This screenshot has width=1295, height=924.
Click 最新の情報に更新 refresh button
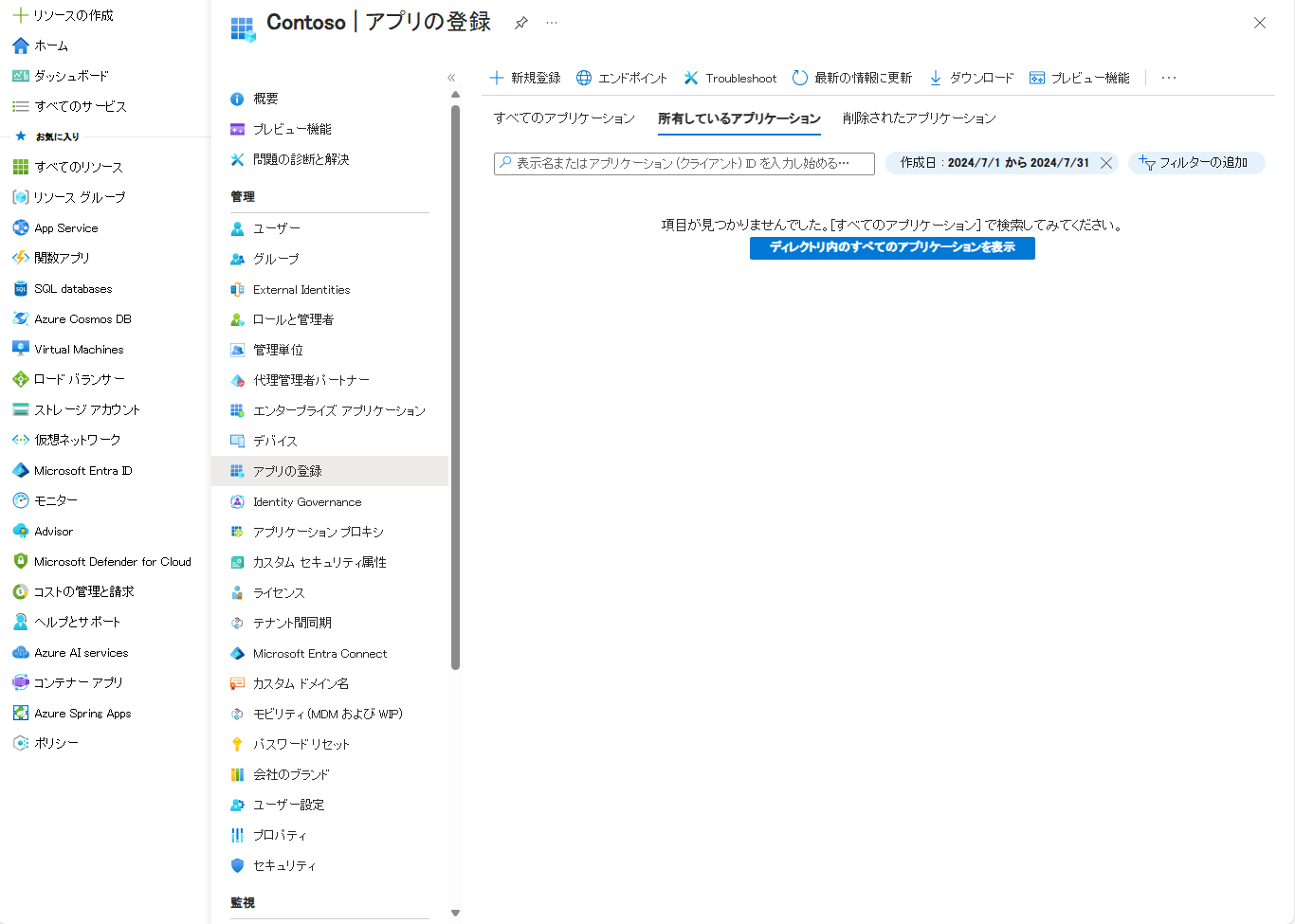(x=852, y=78)
